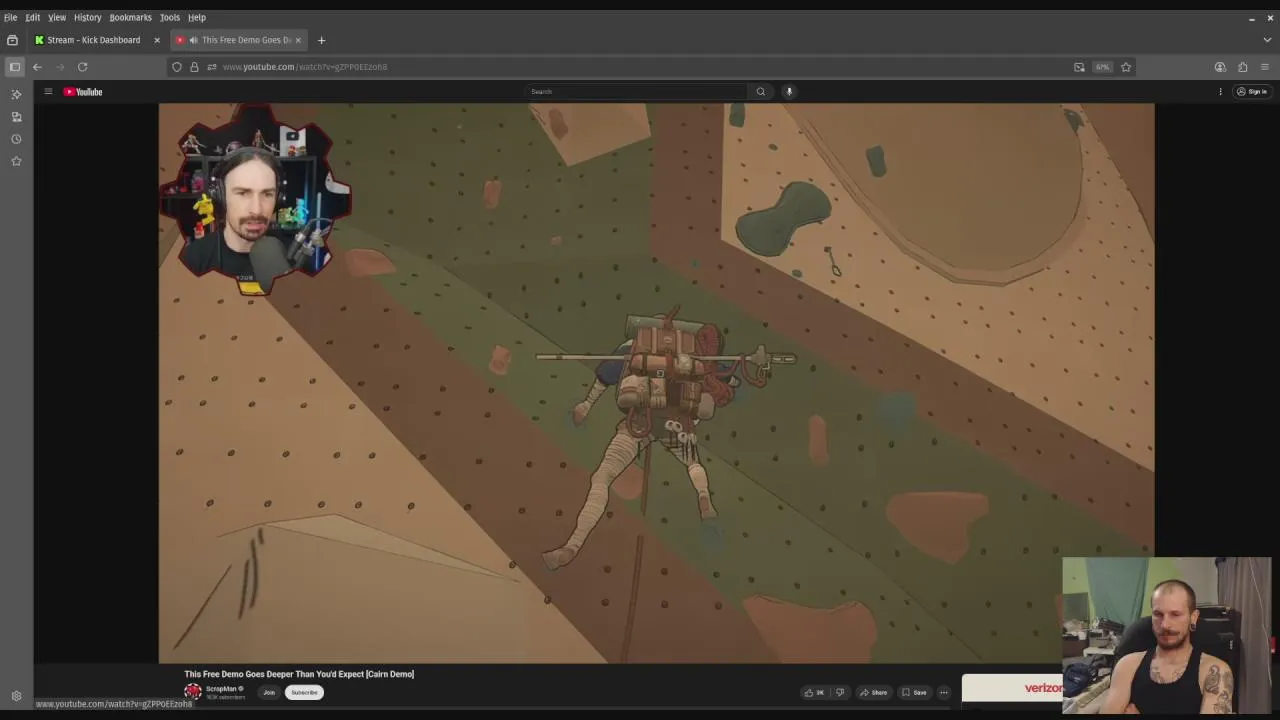Open YouTube settings three-dot menu

[1220, 91]
